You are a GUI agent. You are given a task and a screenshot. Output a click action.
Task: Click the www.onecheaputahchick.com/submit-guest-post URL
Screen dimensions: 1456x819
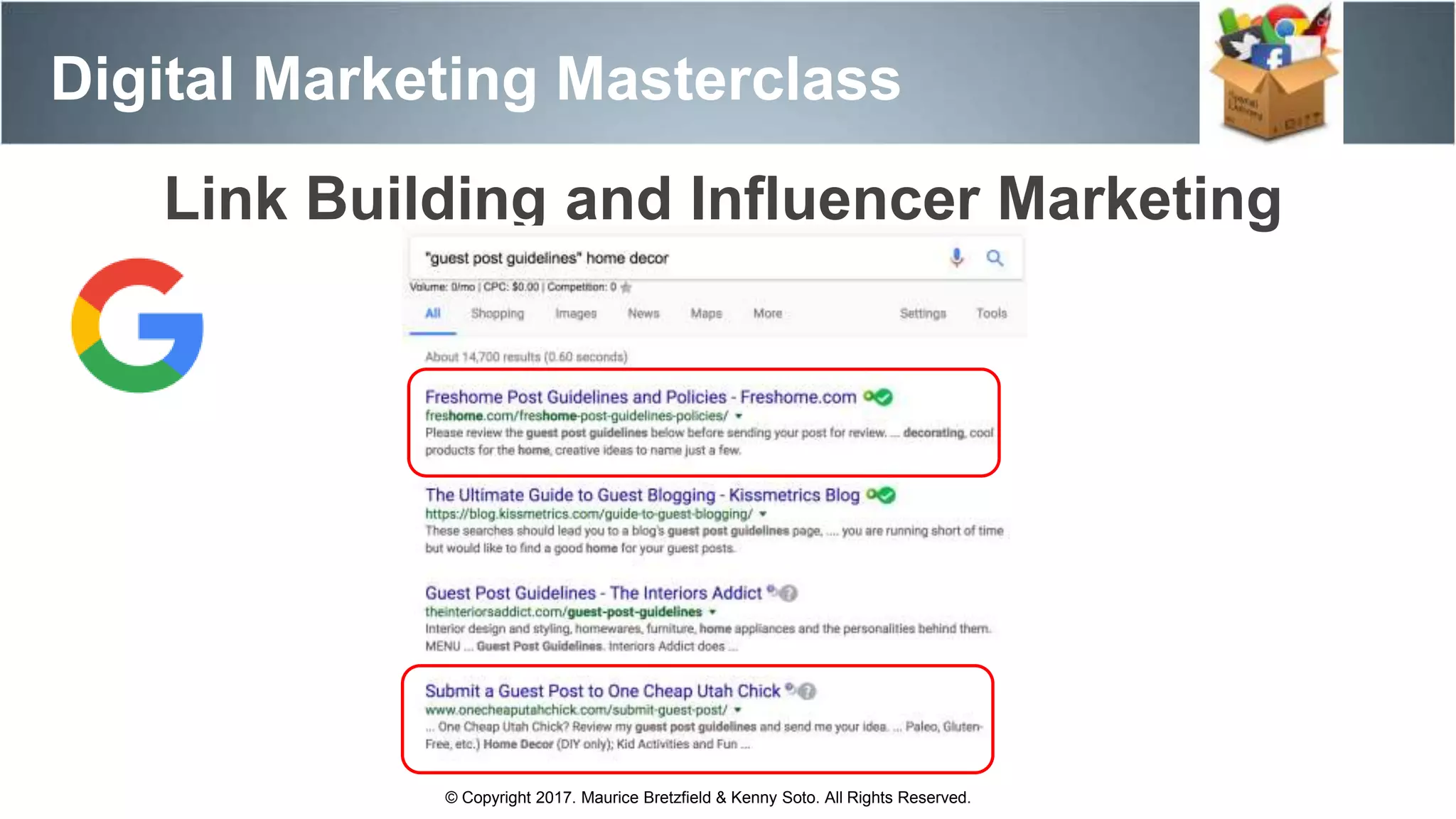click(576, 710)
